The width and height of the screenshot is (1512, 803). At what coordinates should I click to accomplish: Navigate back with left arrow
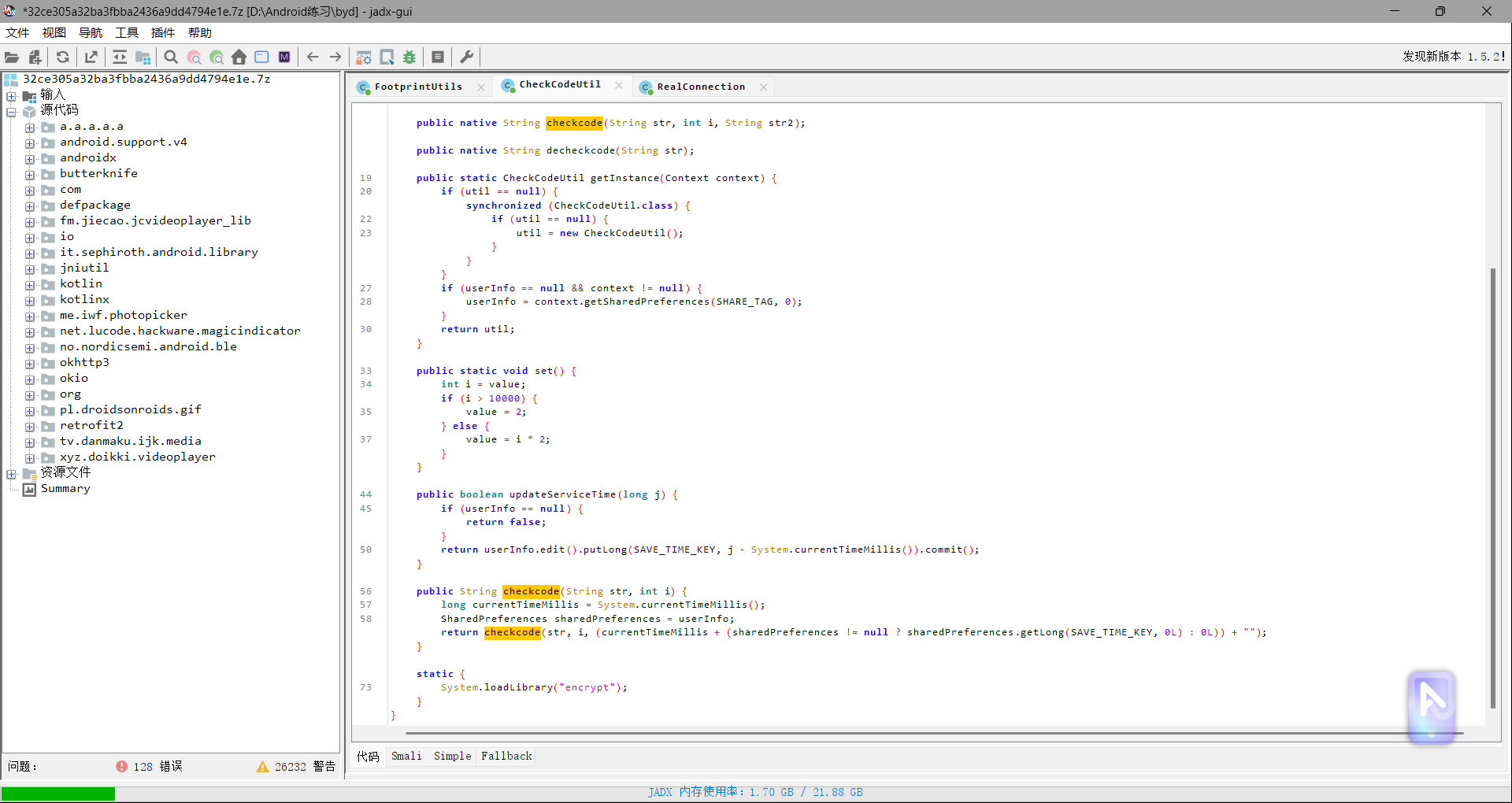(x=313, y=57)
